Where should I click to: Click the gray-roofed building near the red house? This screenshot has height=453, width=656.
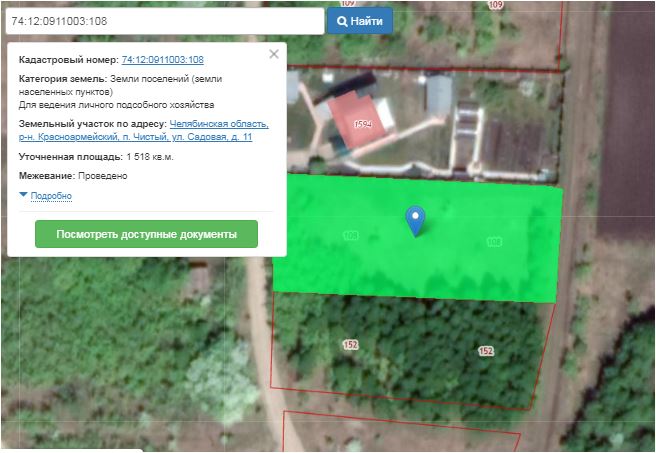click(x=439, y=95)
